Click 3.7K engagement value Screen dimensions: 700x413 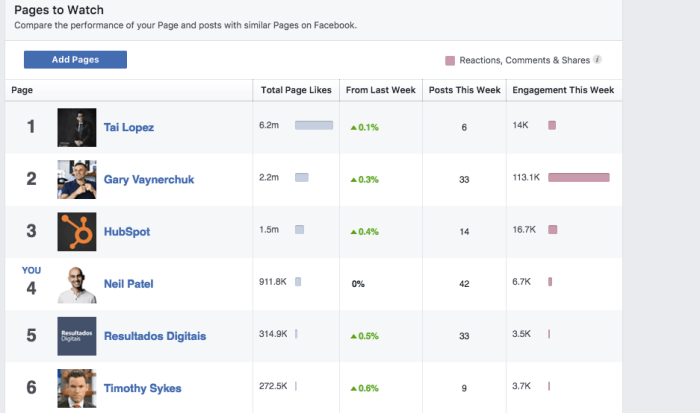(521, 387)
